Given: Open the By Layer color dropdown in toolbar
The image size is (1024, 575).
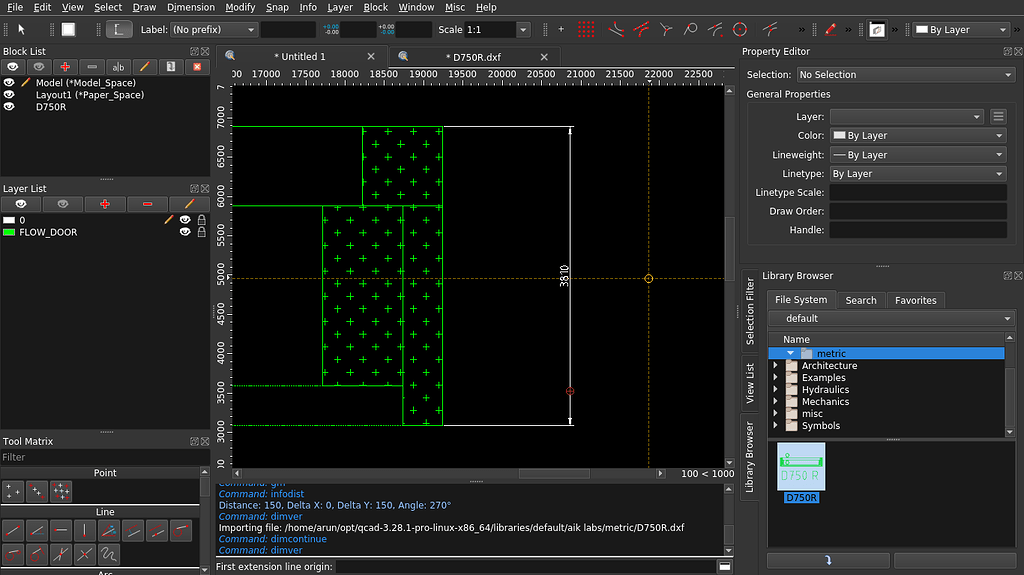Looking at the screenshot, I should [961, 29].
